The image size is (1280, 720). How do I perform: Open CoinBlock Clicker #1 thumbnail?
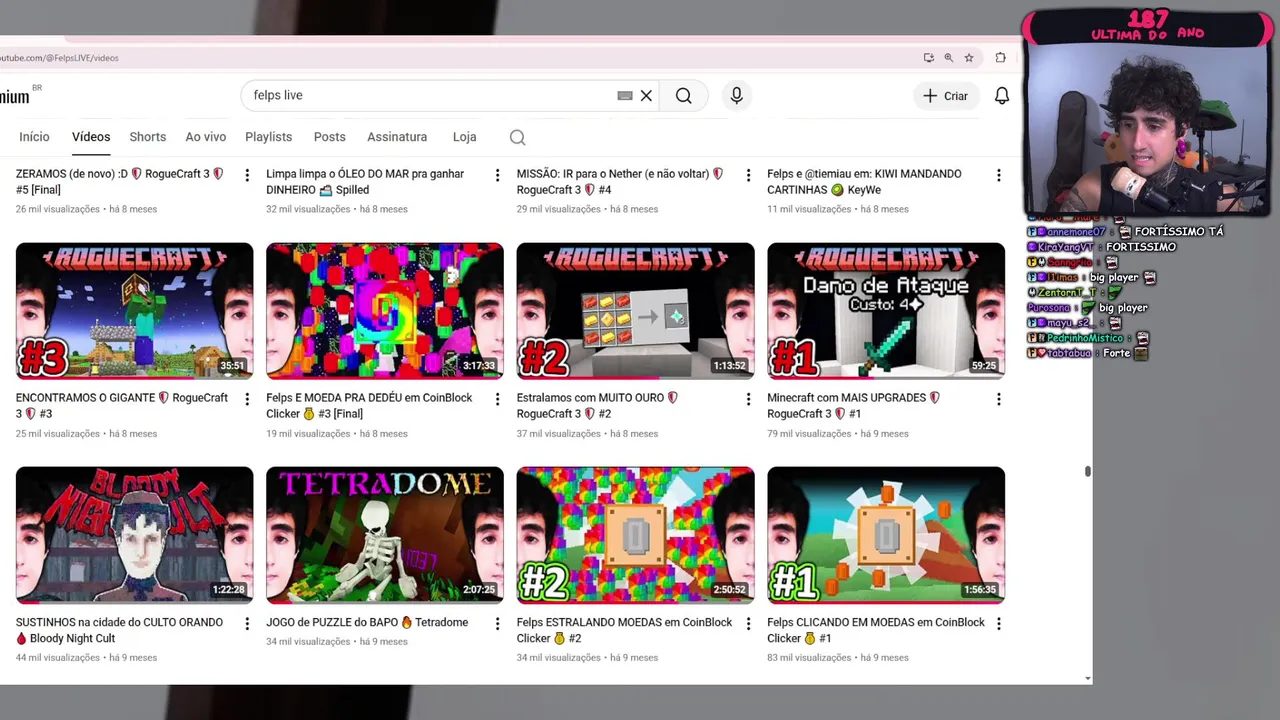point(886,535)
